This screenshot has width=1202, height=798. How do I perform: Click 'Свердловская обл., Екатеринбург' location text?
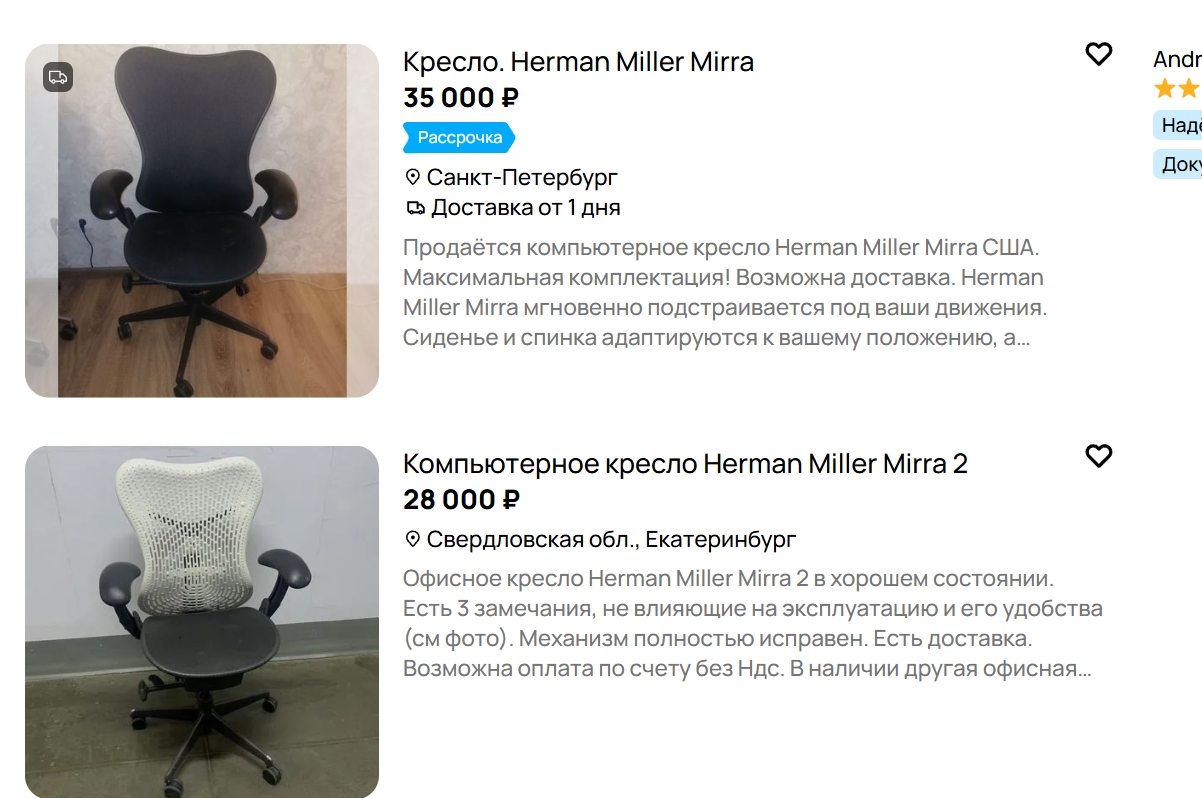pos(611,540)
